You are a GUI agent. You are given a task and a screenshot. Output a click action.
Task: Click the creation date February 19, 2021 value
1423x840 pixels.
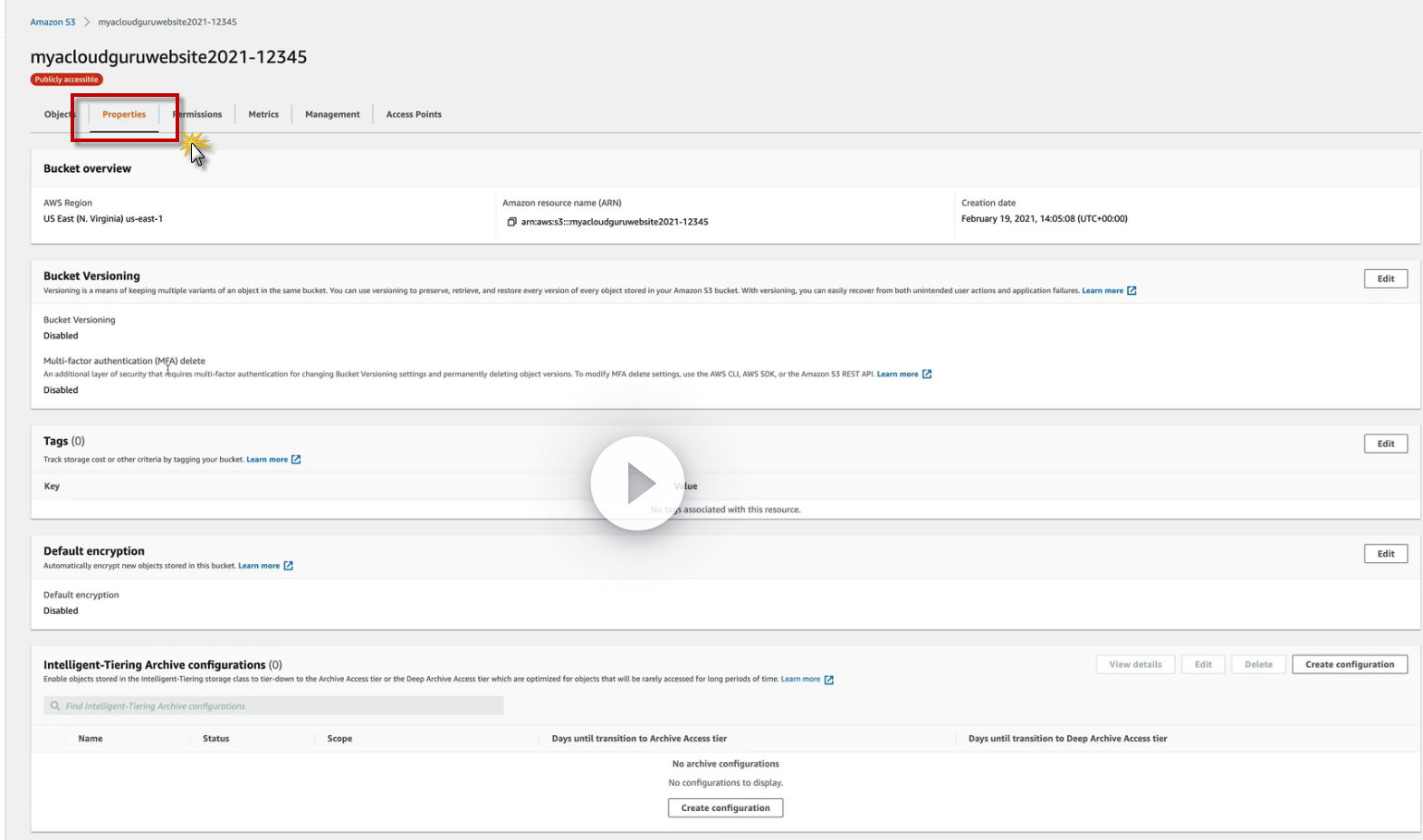point(1044,219)
